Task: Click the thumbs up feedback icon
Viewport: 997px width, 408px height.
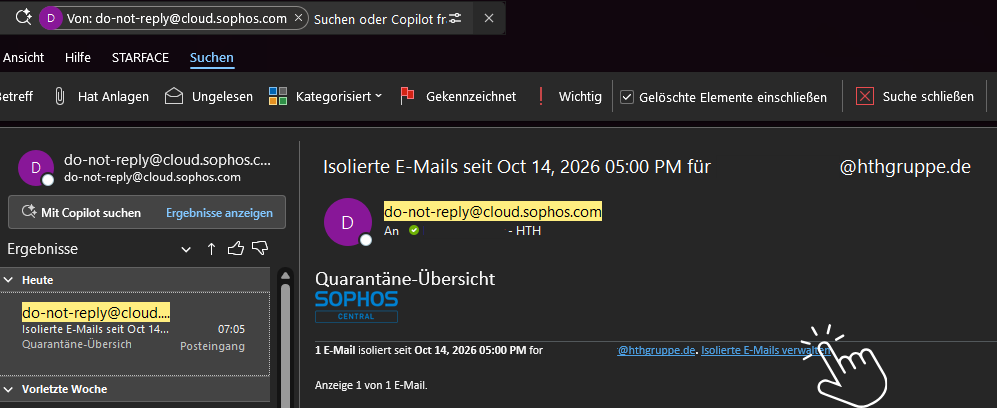Action: click(236, 248)
